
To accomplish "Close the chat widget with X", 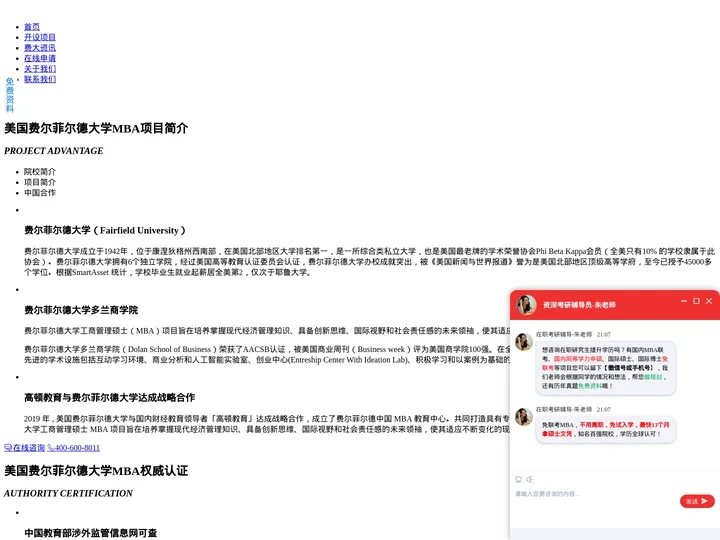I will [x=709, y=301].
